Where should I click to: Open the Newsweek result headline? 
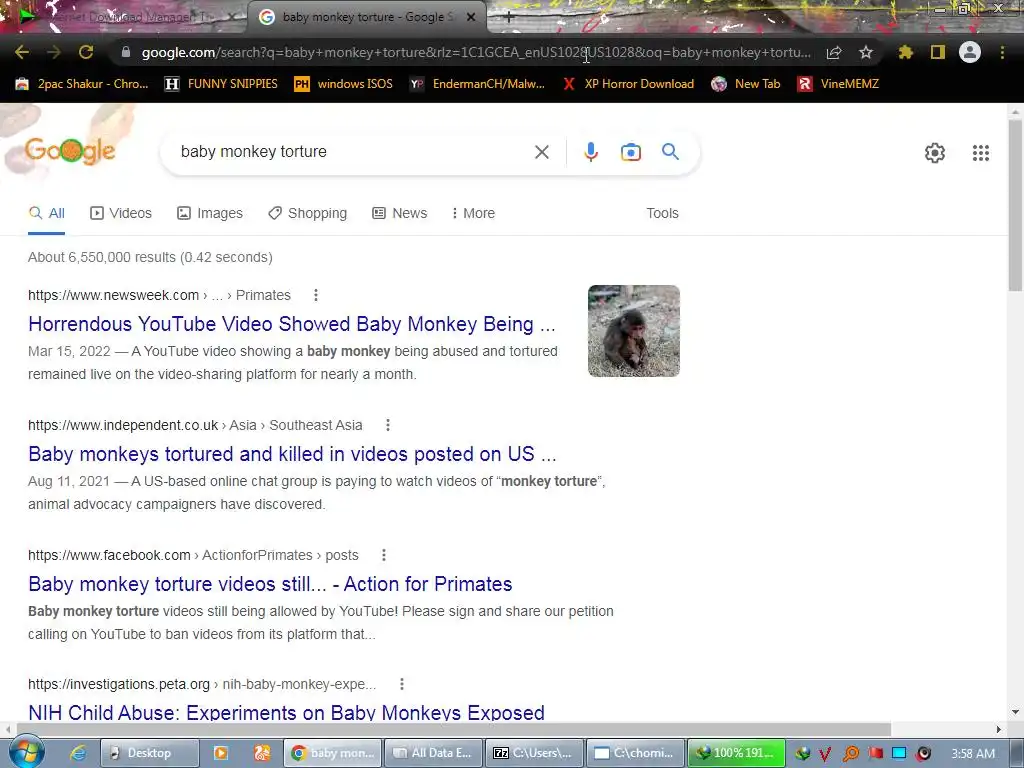tap(292, 324)
